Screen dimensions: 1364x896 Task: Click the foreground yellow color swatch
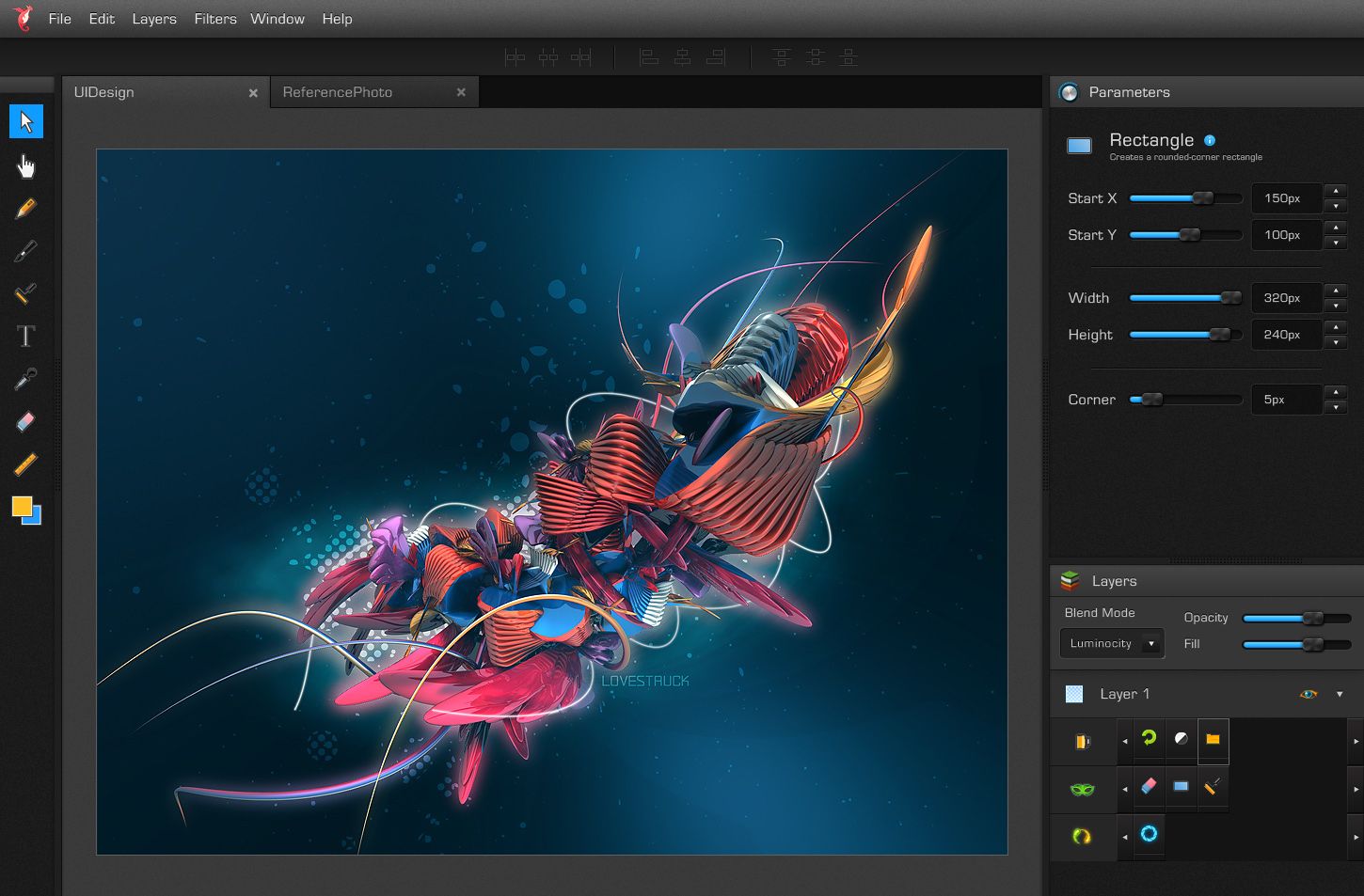pos(22,507)
